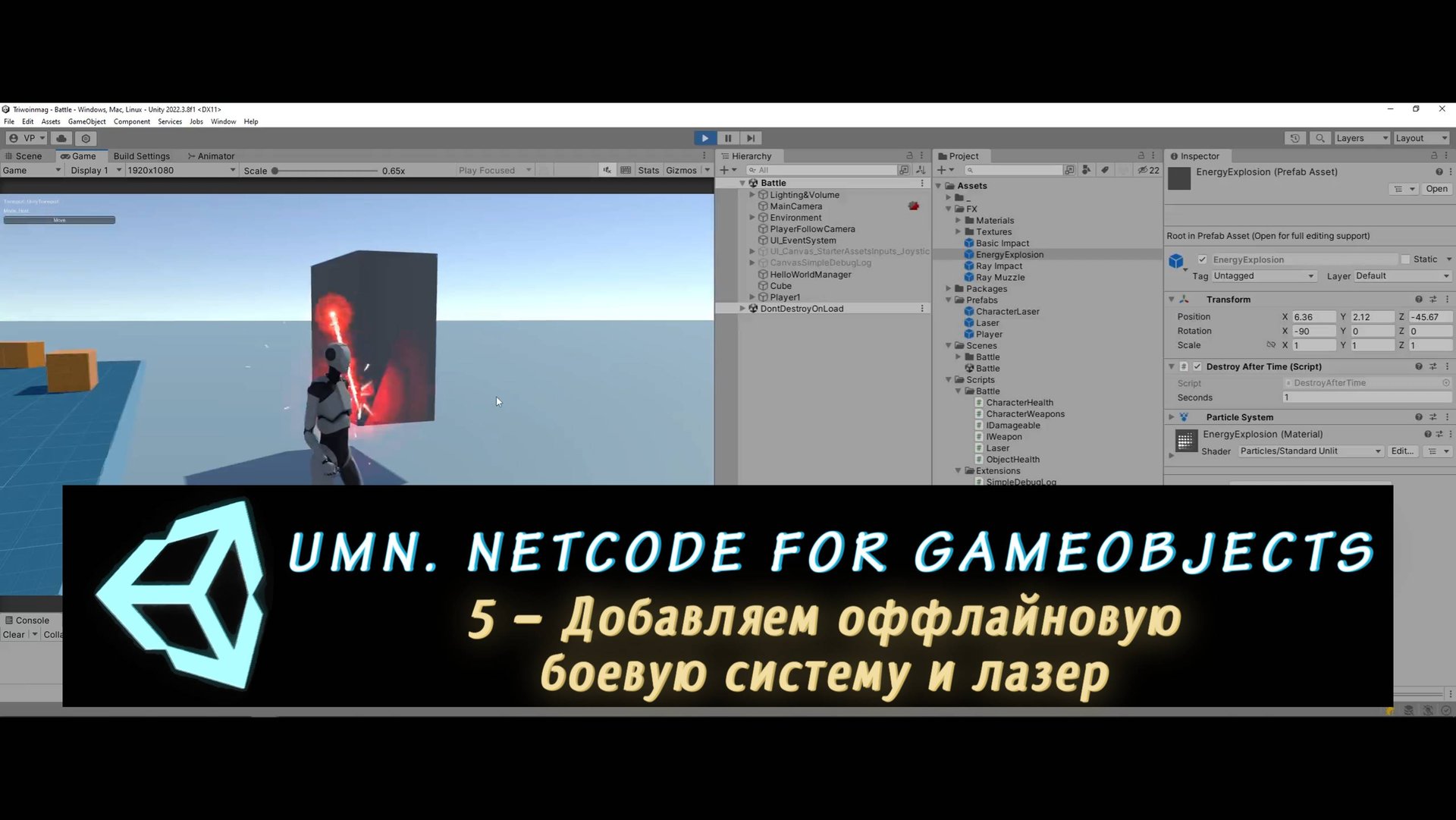This screenshot has height=820, width=1456.
Task: Click the Pause button in the toolbar
Action: 727,137
